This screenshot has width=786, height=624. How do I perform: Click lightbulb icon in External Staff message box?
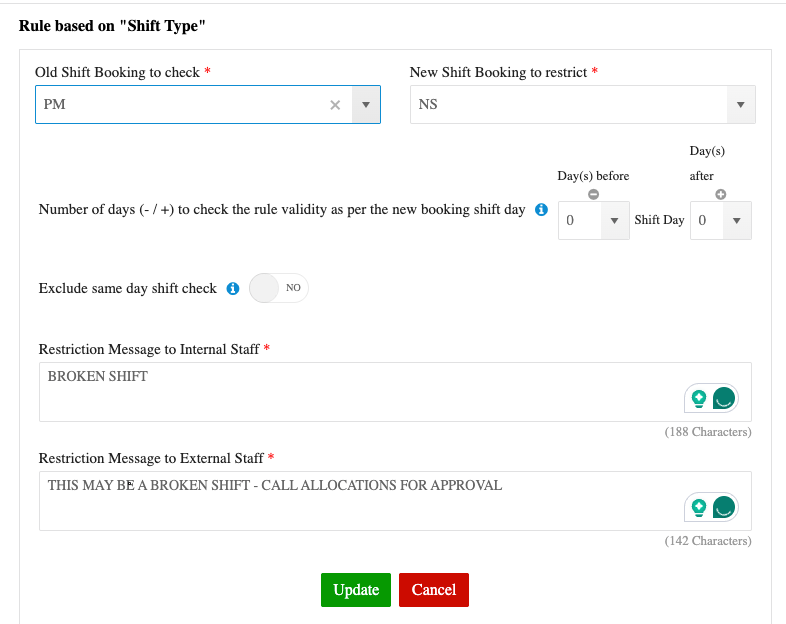[x=699, y=507]
